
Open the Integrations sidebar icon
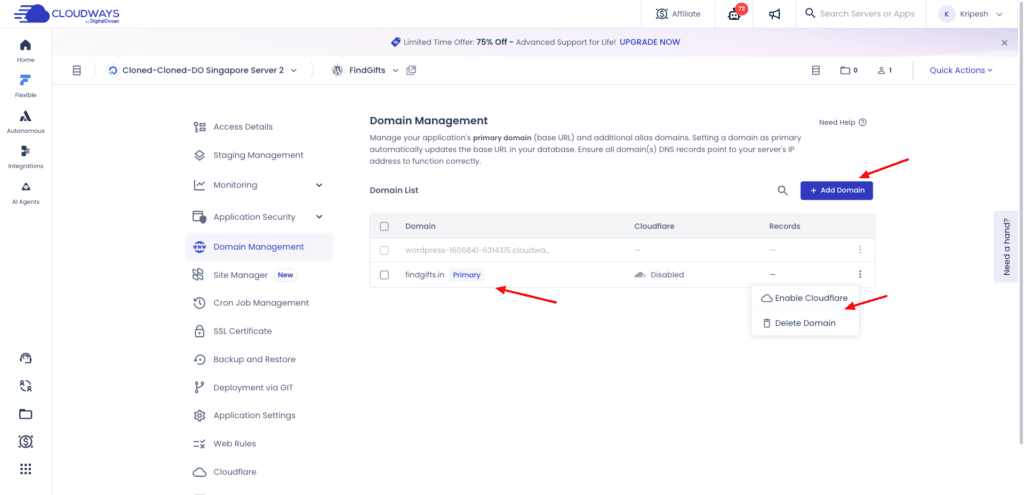click(x=25, y=157)
